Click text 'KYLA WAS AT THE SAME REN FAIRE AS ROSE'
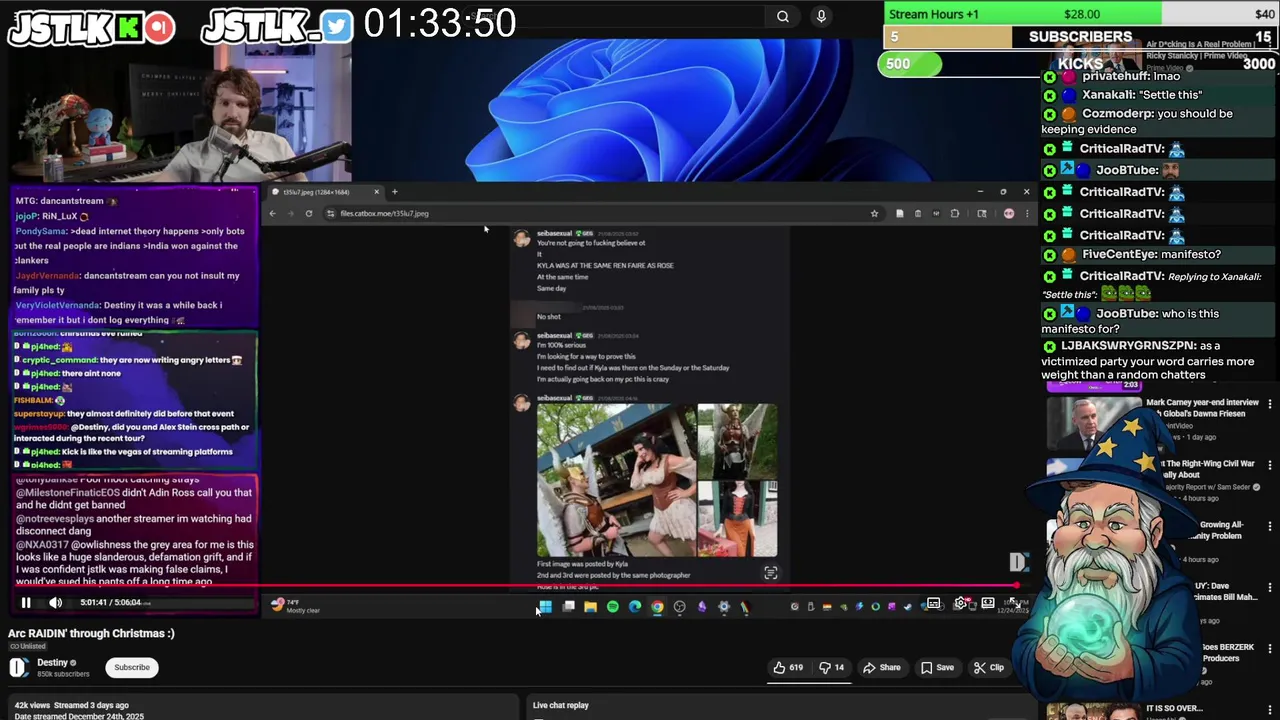The height and width of the screenshot is (720, 1280). (605, 265)
